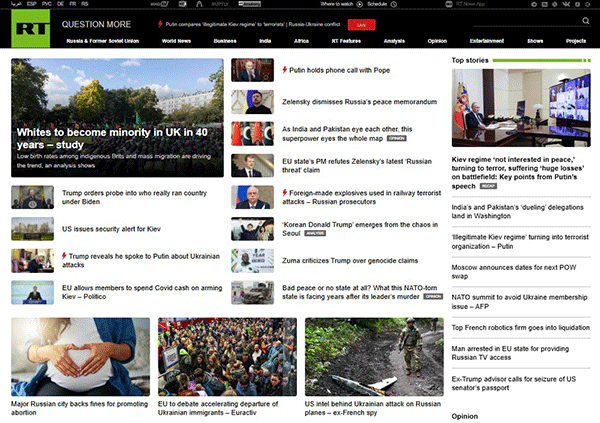The image size is (600, 423).
Task: Open the thumbnail for Trump orders probe story
Action: (33, 197)
